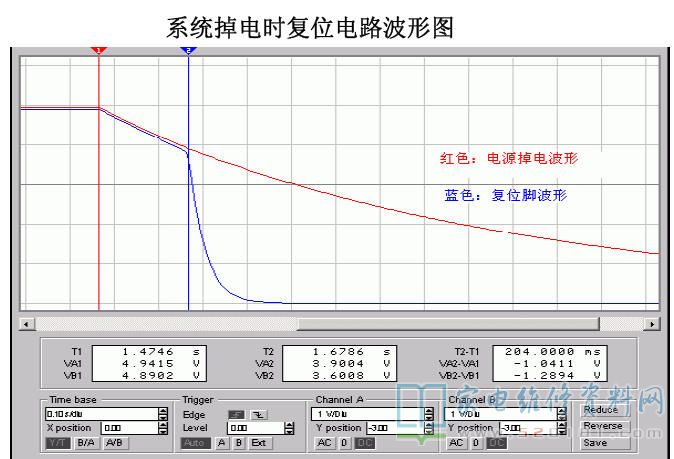Set trigger source to channel A

tap(222, 442)
